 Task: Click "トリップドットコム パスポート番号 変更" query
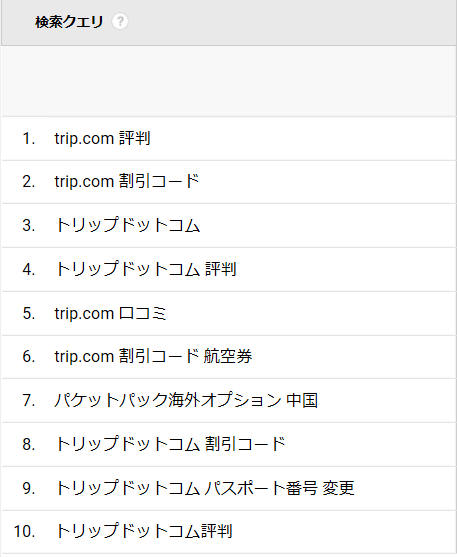click(x=205, y=488)
